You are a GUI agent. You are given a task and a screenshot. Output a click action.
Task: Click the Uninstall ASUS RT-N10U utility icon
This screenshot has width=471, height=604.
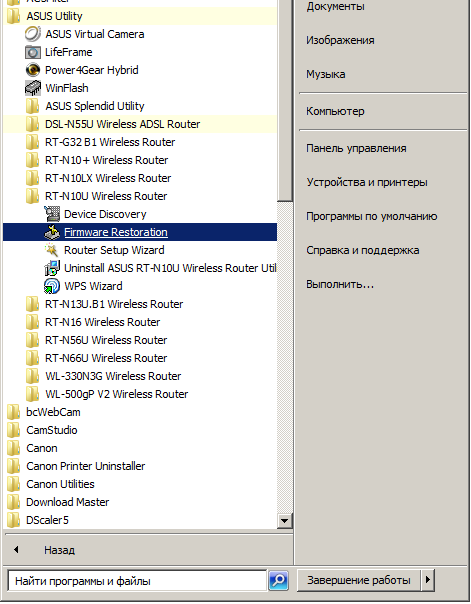point(52,268)
